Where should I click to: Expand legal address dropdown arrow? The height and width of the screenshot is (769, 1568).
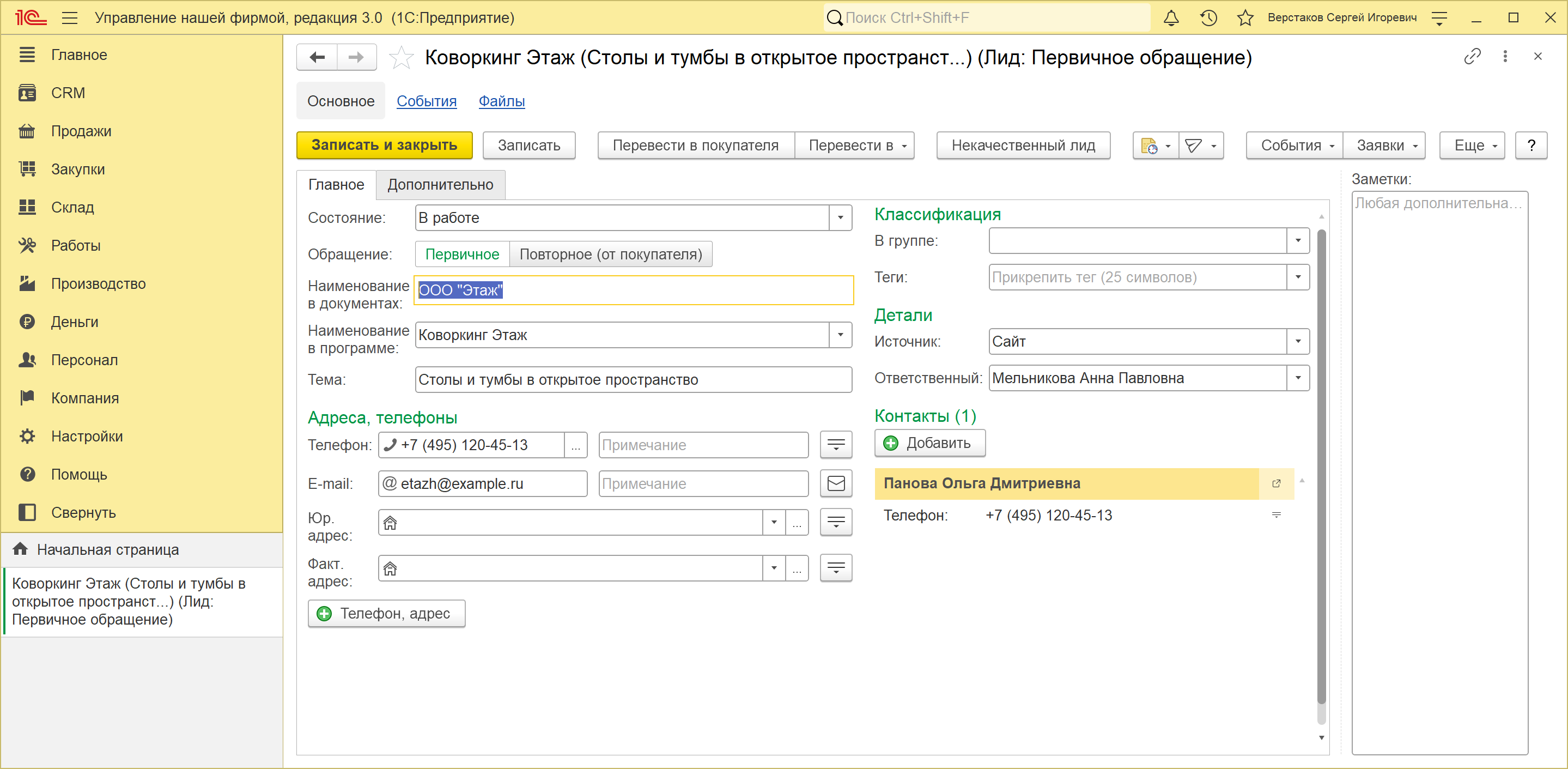click(x=774, y=523)
